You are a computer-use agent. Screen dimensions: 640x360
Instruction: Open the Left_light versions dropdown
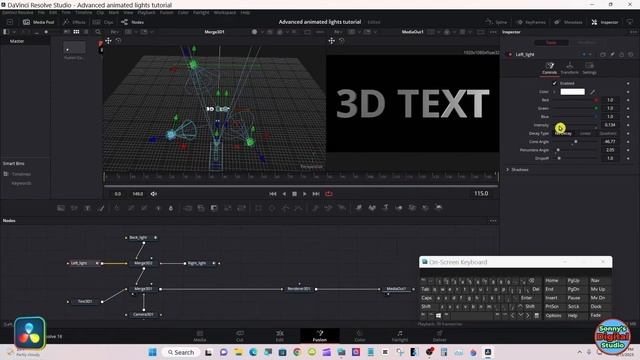pyautogui.click(x=590, y=54)
